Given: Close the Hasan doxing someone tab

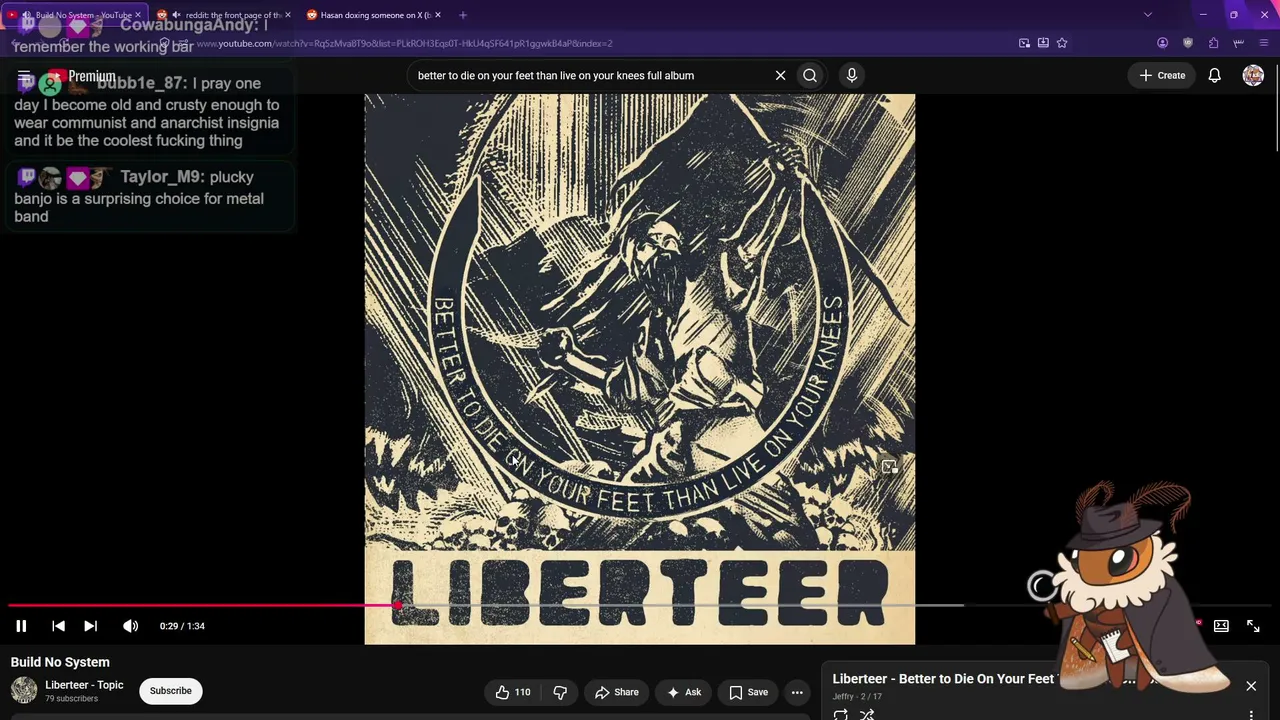Looking at the screenshot, I should (437, 15).
